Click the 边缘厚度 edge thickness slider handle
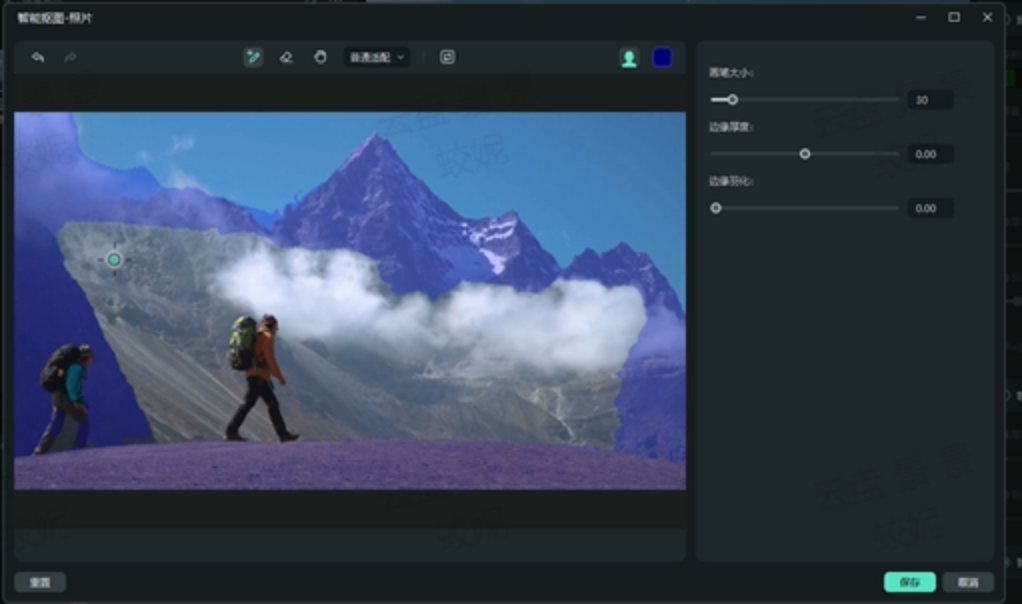The image size is (1022, 604). click(x=805, y=154)
